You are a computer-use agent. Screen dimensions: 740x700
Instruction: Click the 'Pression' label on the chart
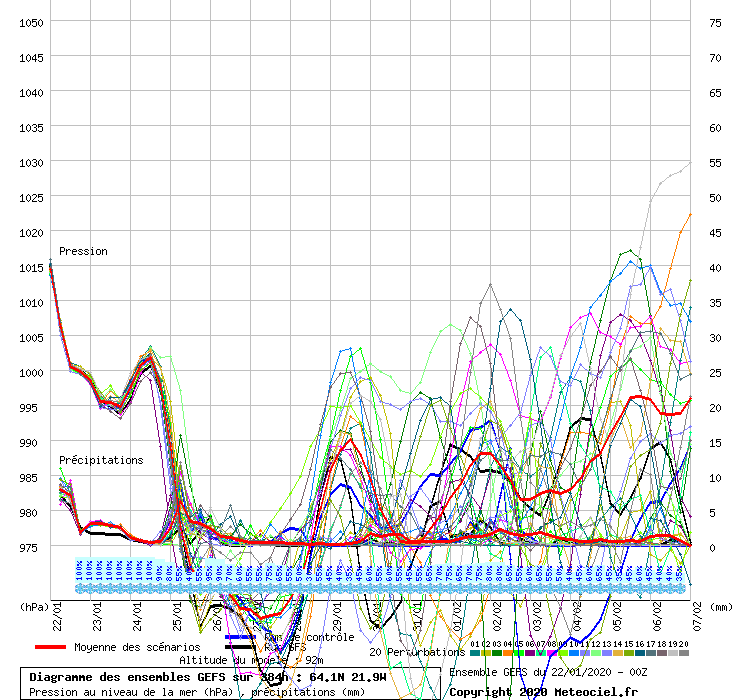(x=83, y=251)
